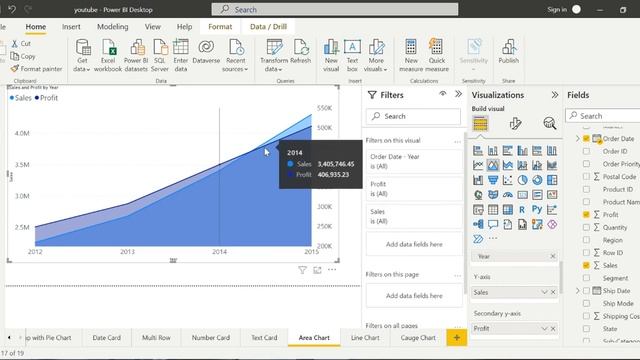Image resolution: width=640 pixels, height=360 pixels.
Task: Check the Ship Mode field
Action: point(586,303)
